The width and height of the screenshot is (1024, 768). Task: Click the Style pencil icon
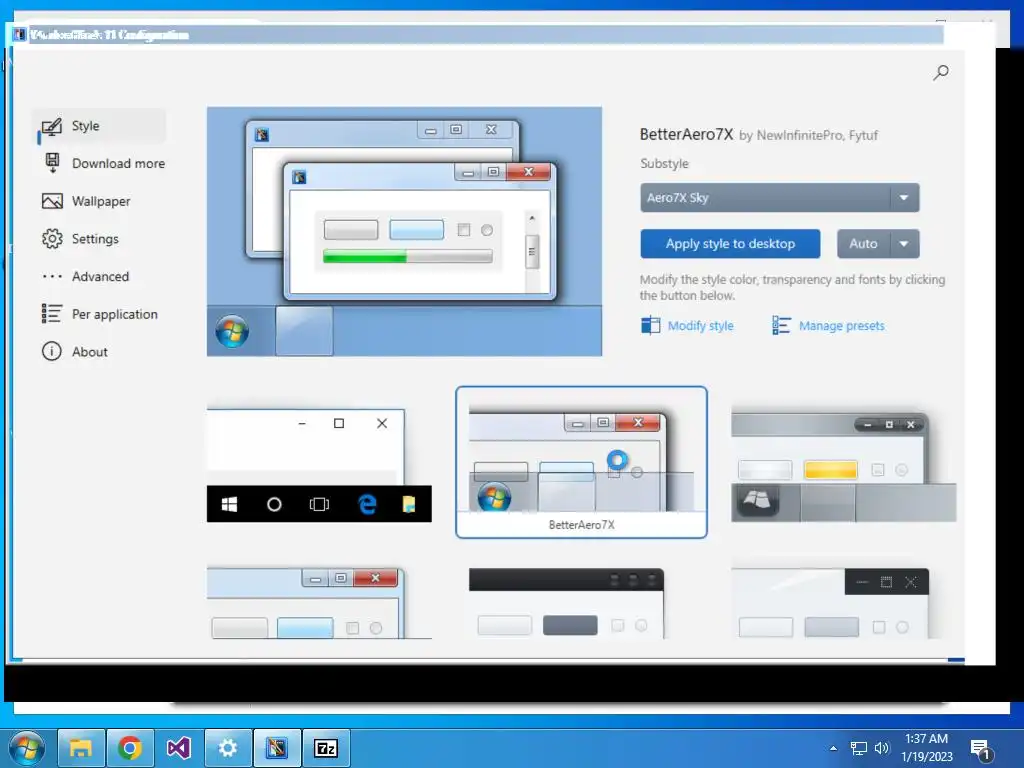[x=52, y=126]
